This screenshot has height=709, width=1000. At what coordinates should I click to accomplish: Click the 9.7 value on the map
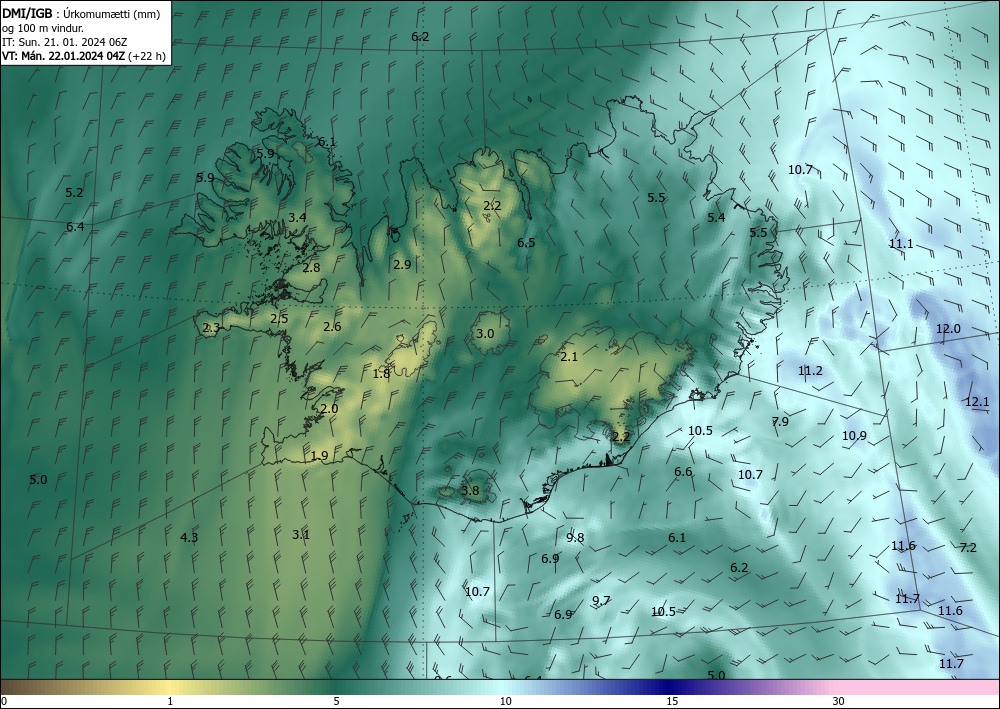[601, 601]
